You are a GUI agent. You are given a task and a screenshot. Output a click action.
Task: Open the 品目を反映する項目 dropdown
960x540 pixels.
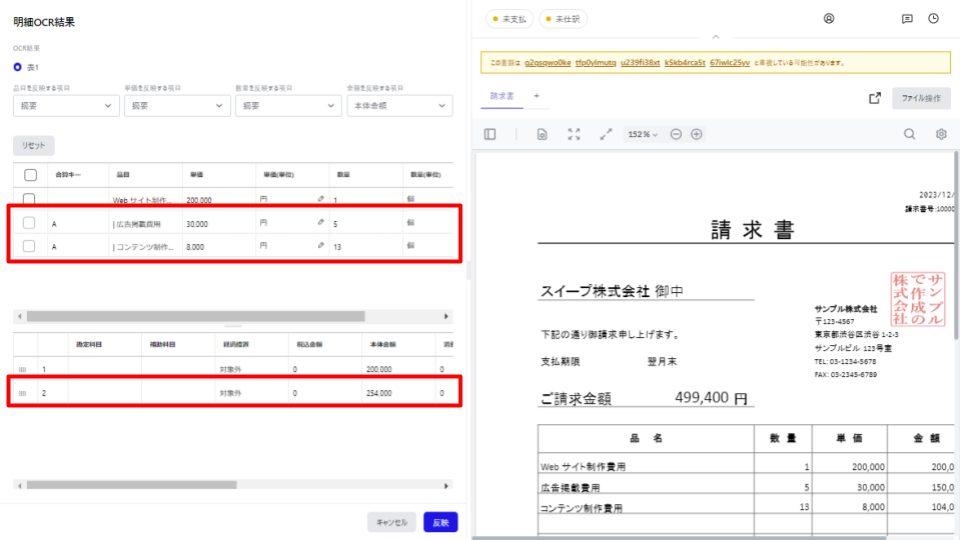tap(66, 106)
